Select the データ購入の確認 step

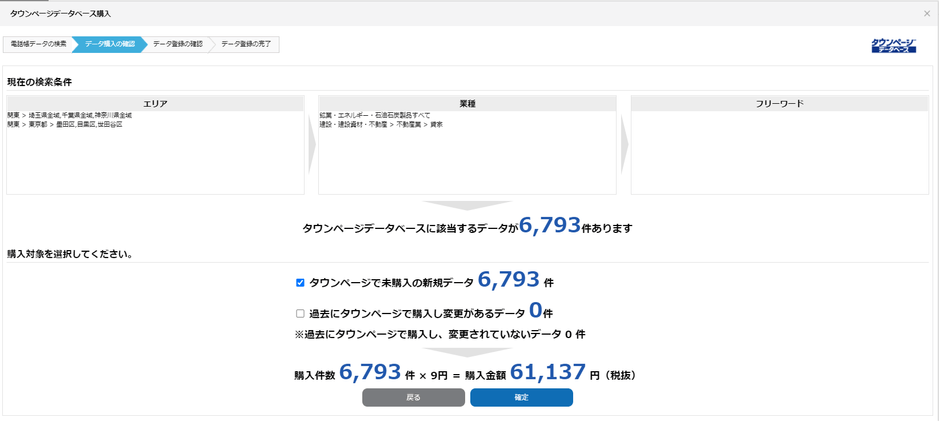click(x=110, y=44)
